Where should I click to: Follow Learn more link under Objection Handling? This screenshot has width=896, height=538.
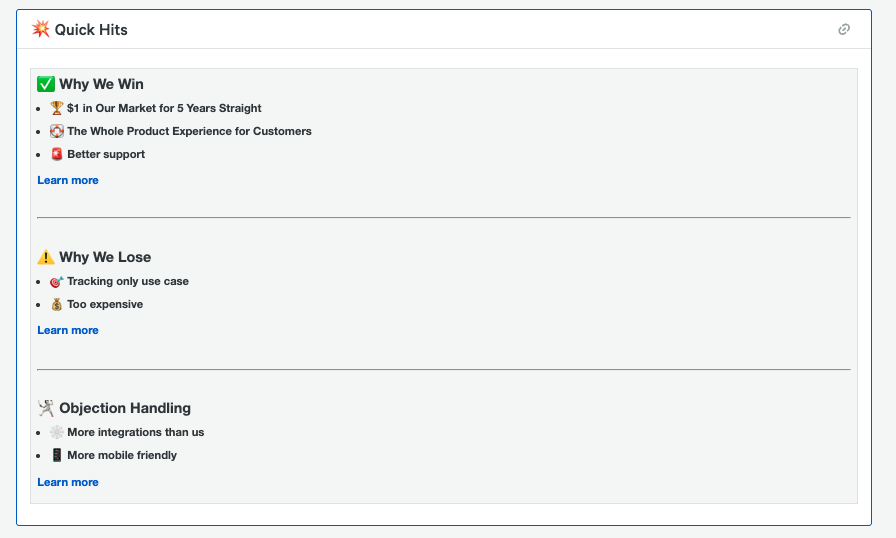(68, 482)
